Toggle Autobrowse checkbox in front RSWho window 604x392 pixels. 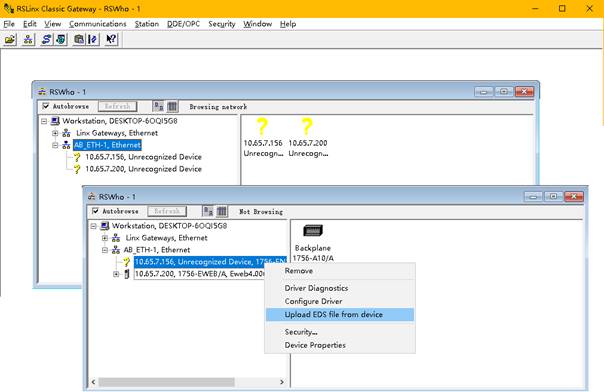(x=96, y=211)
